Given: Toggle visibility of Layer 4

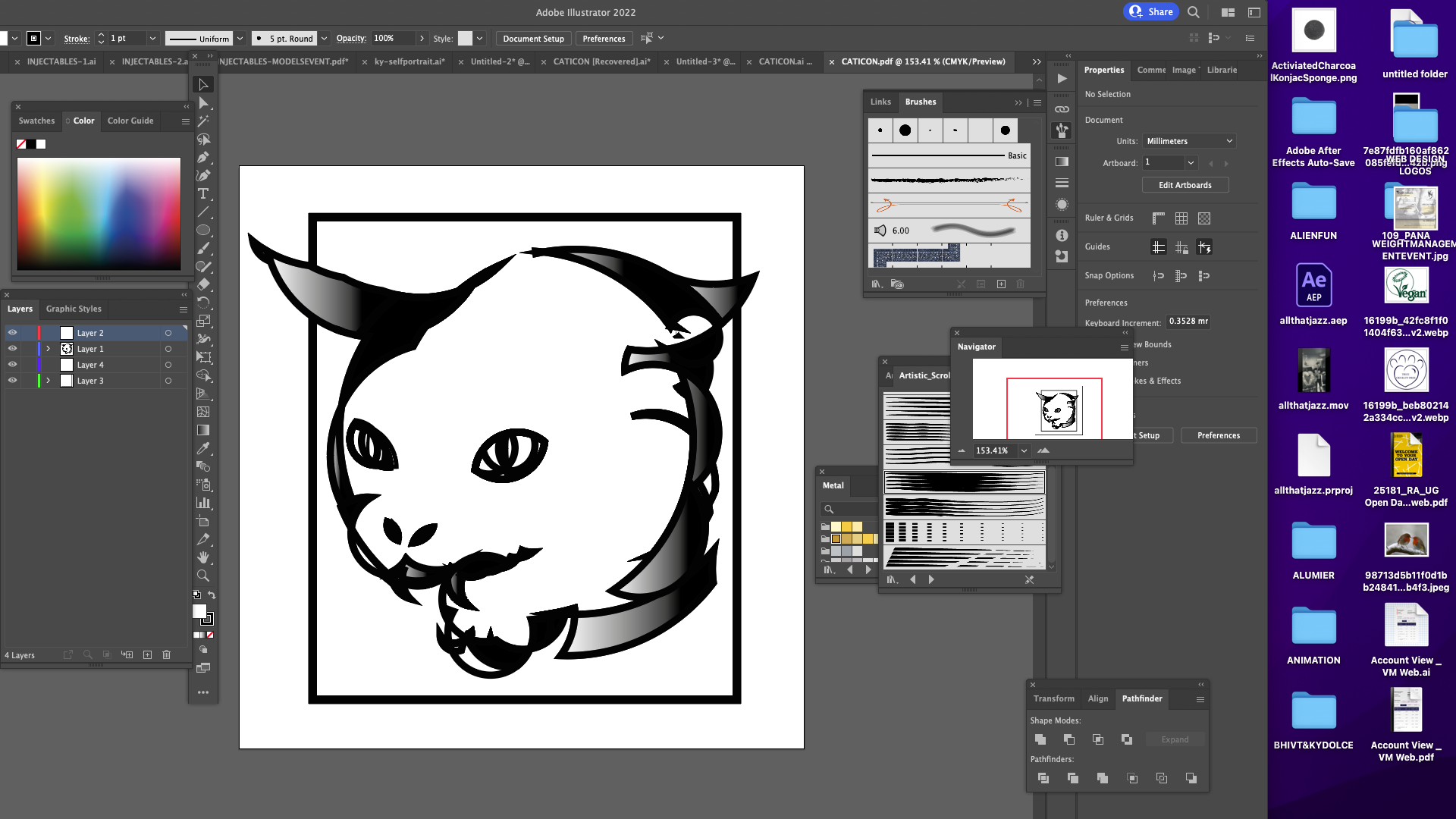Looking at the screenshot, I should pyautogui.click(x=12, y=365).
